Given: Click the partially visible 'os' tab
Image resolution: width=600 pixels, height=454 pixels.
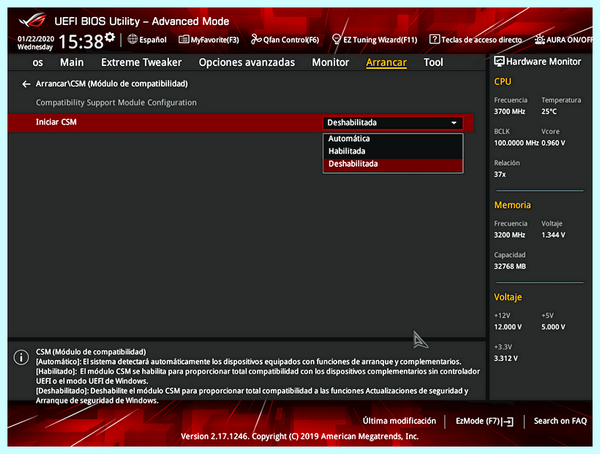Looking at the screenshot, I should click(38, 62).
